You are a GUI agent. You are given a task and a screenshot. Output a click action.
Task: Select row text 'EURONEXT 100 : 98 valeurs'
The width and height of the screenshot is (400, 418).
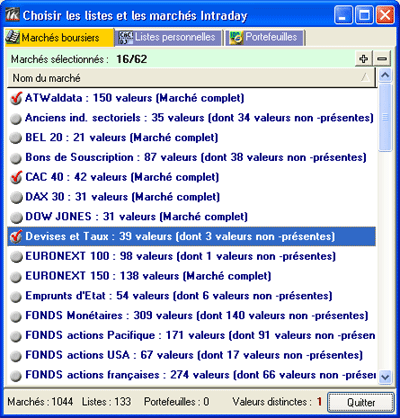click(x=99, y=256)
